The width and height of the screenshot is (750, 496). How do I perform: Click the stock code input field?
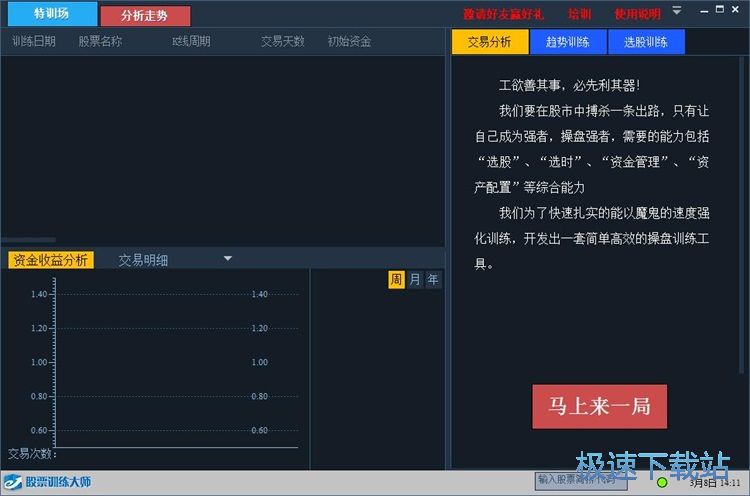pyautogui.click(x=582, y=481)
